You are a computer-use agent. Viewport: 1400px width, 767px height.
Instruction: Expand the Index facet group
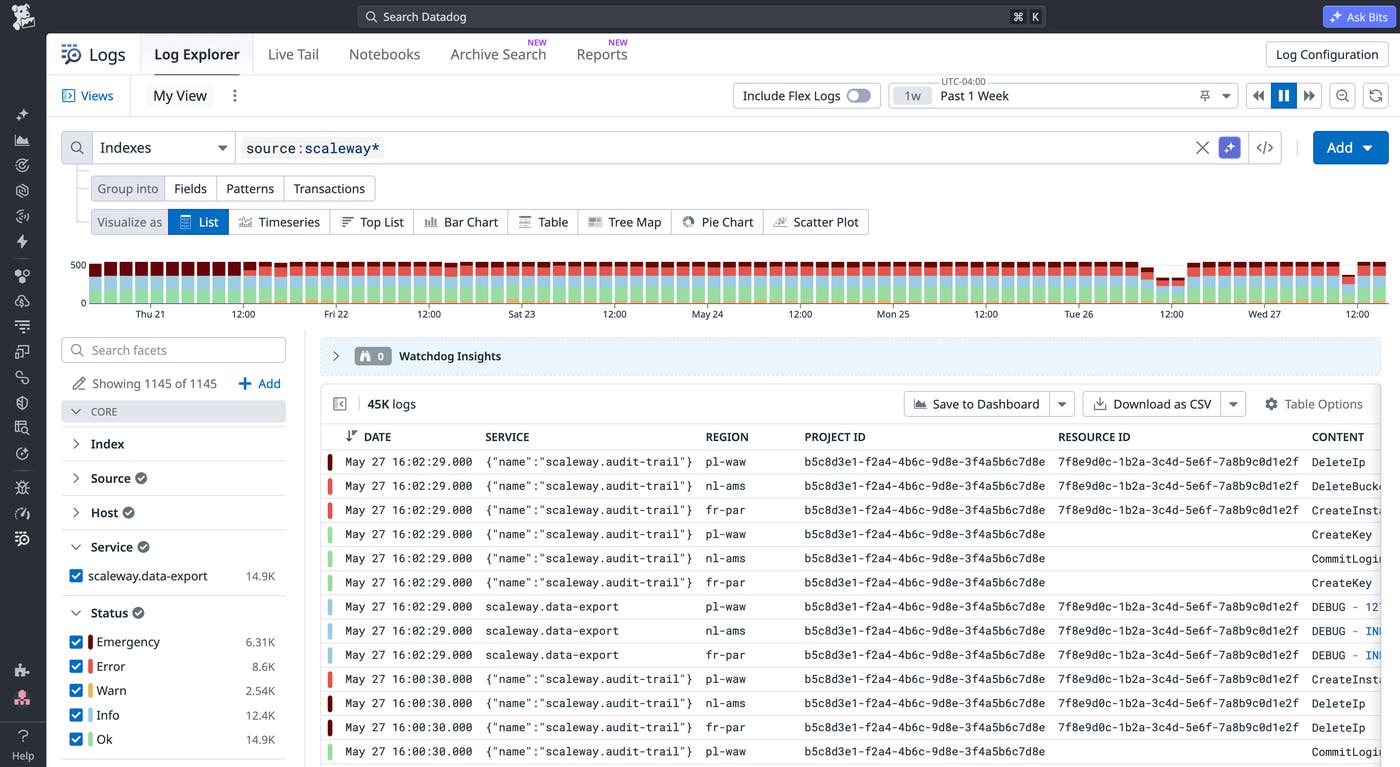coord(76,444)
